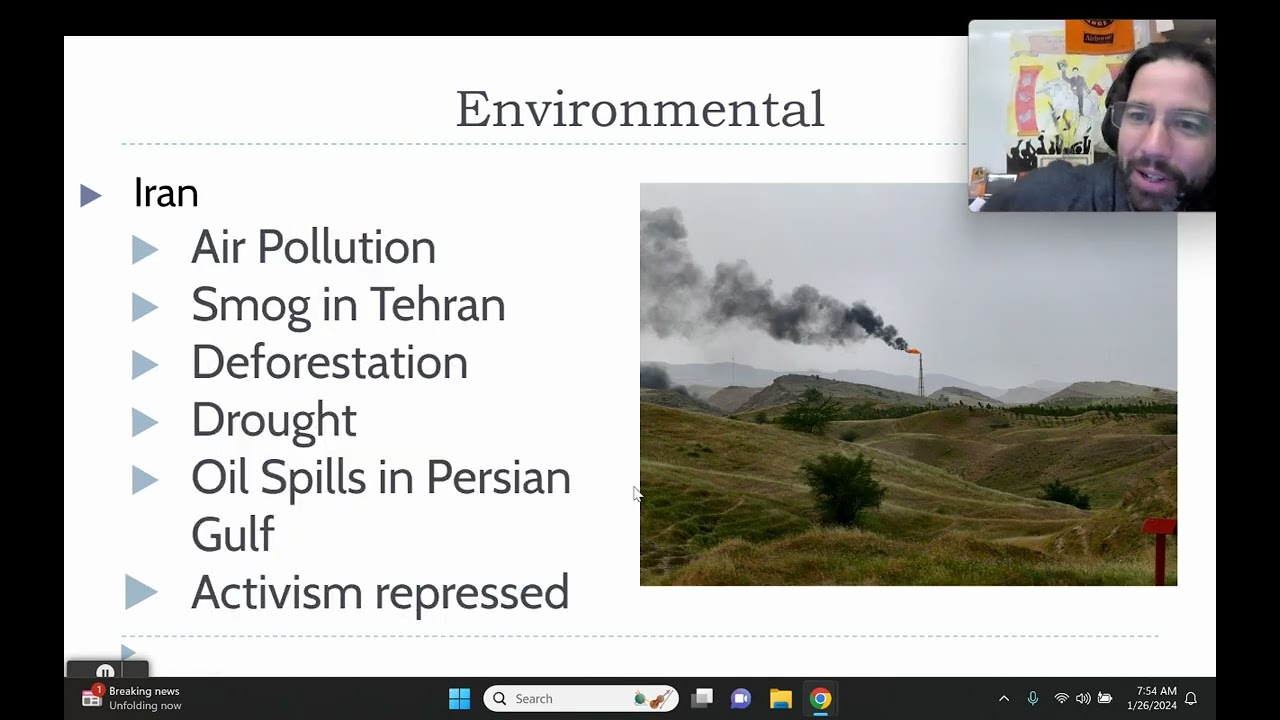Open File Explorer from the taskbar
Image resolution: width=1280 pixels, height=720 pixels.
point(781,698)
